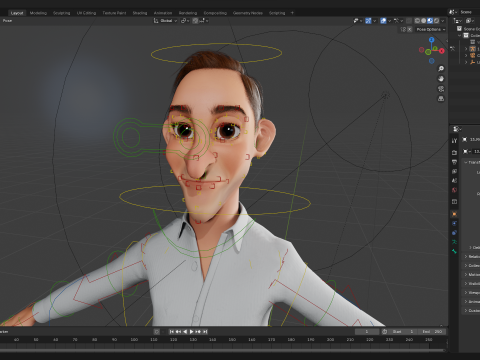The width and height of the screenshot is (480, 360).
Task: Click the current frame number field
Action: [x=367, y=332]
